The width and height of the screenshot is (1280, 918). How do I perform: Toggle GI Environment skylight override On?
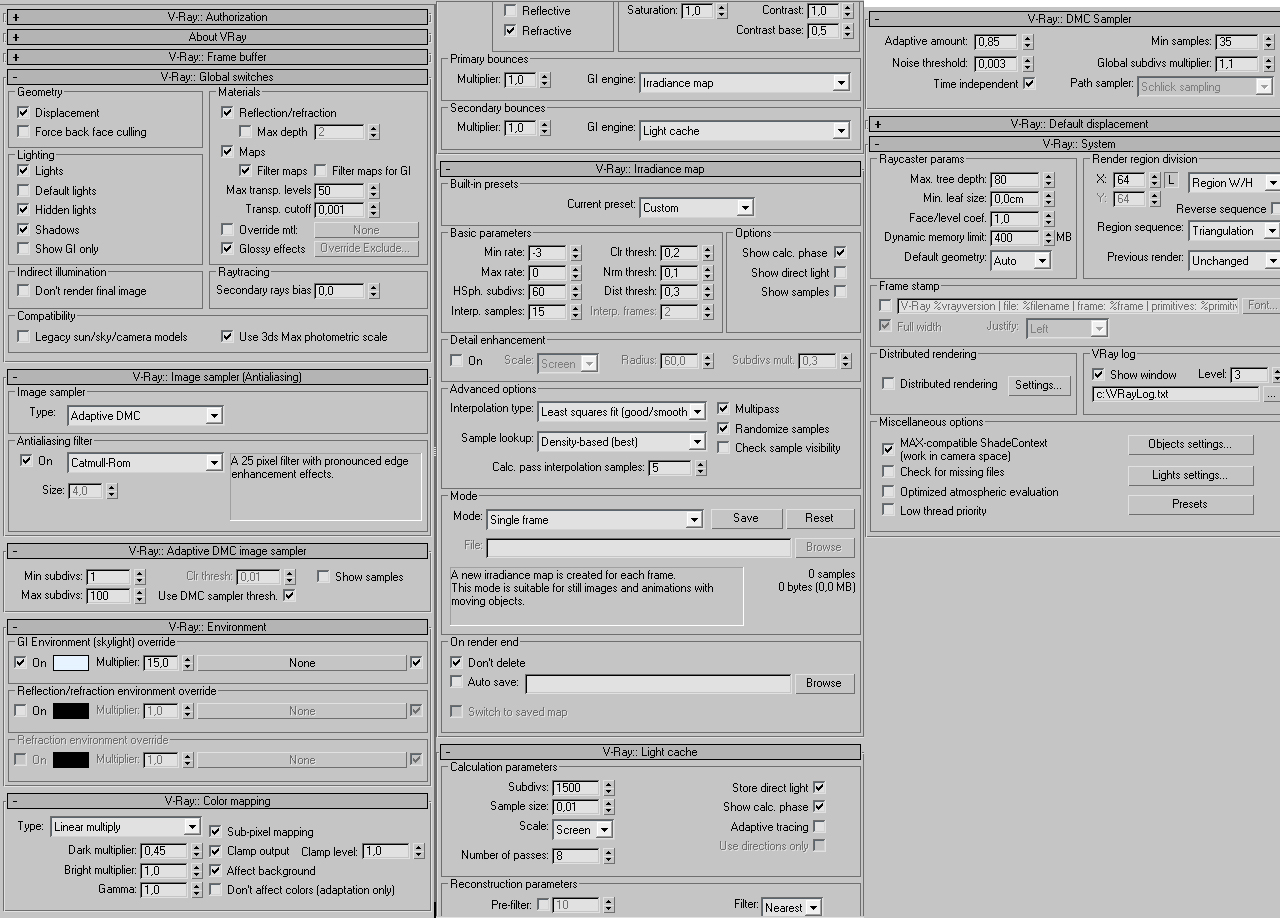pyautogui.click(x=21, y=662)
